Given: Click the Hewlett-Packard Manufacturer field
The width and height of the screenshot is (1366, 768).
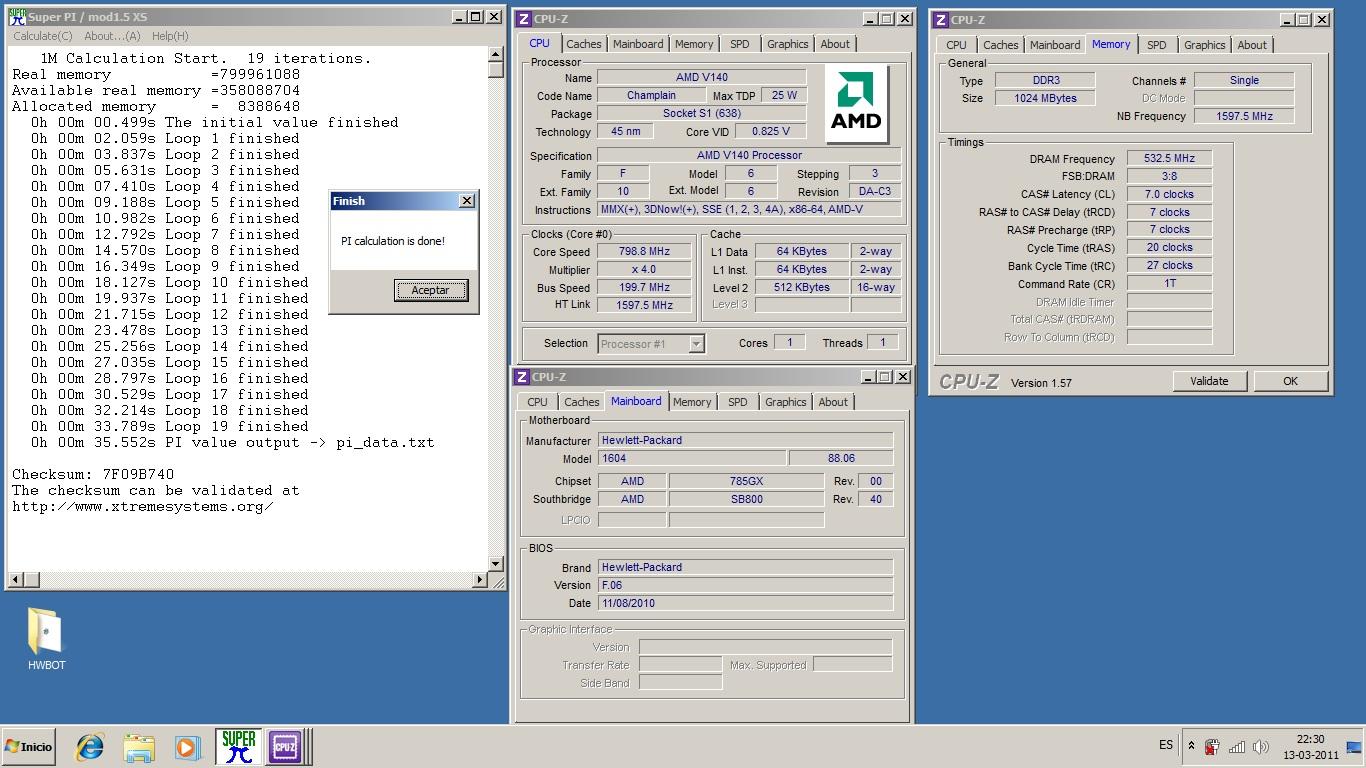Looking at the screenshot, I should click(x=745, y=440).
